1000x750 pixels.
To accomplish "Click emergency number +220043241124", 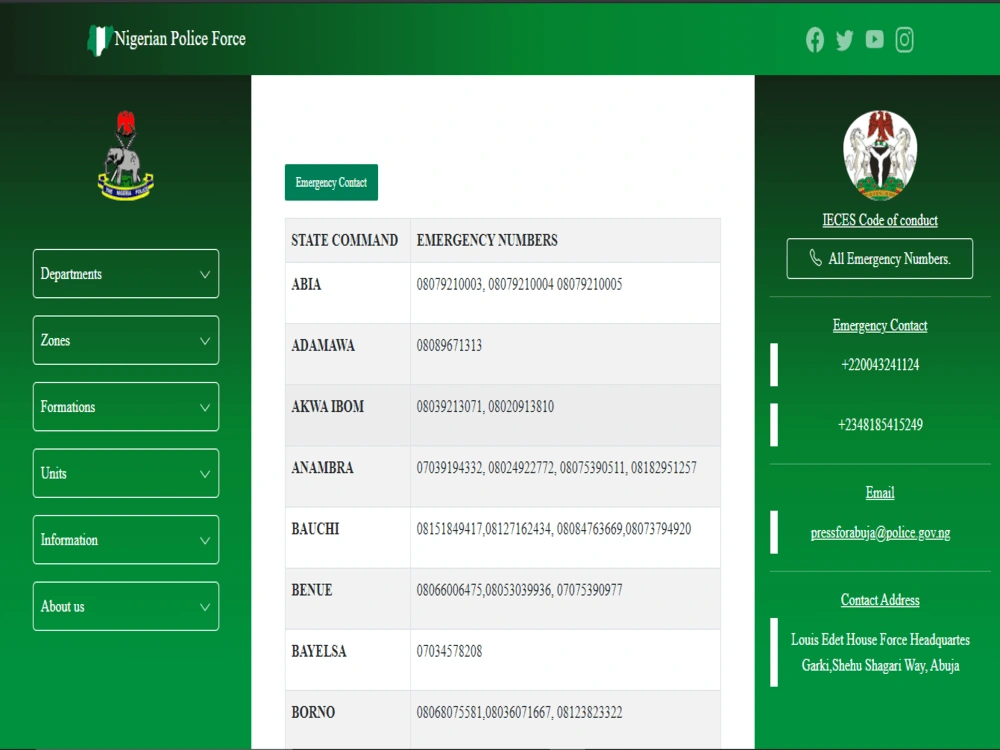I will click(880, 364).
